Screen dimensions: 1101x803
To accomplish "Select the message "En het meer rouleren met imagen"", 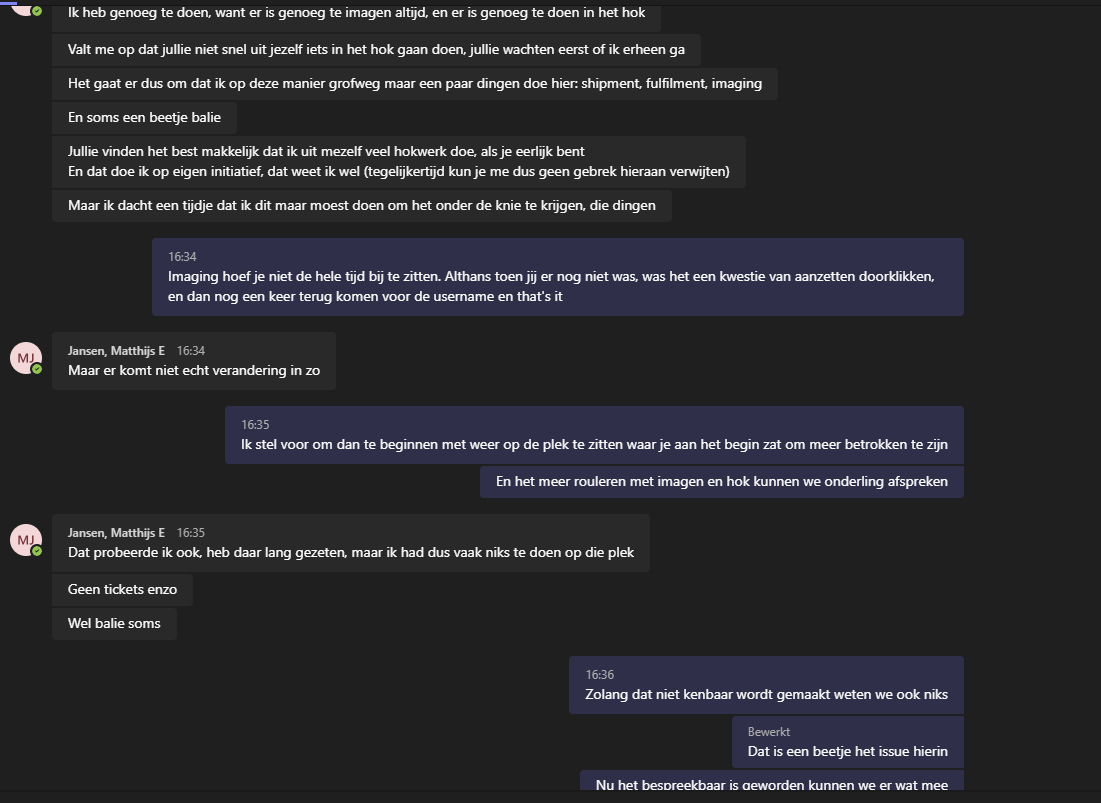I will click(721, 482).
